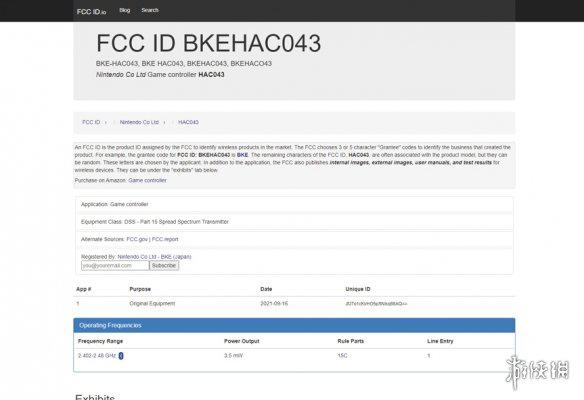
Task: Click the Unique ID value in table
Action: (376, 304)
